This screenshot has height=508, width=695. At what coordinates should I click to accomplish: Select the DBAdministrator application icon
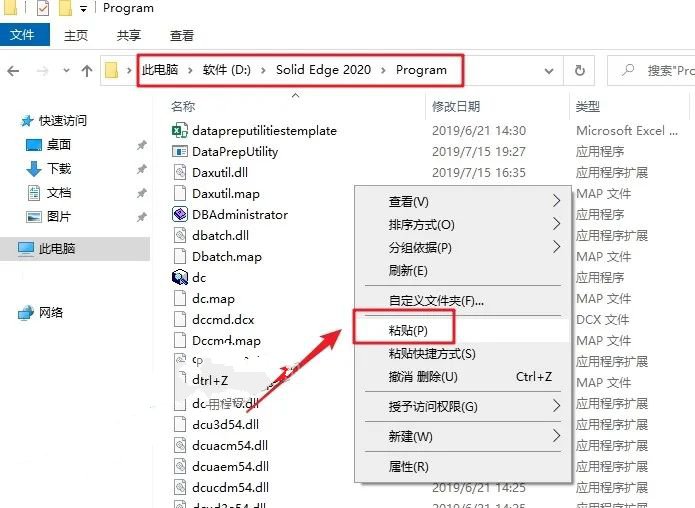pos(180,214)
